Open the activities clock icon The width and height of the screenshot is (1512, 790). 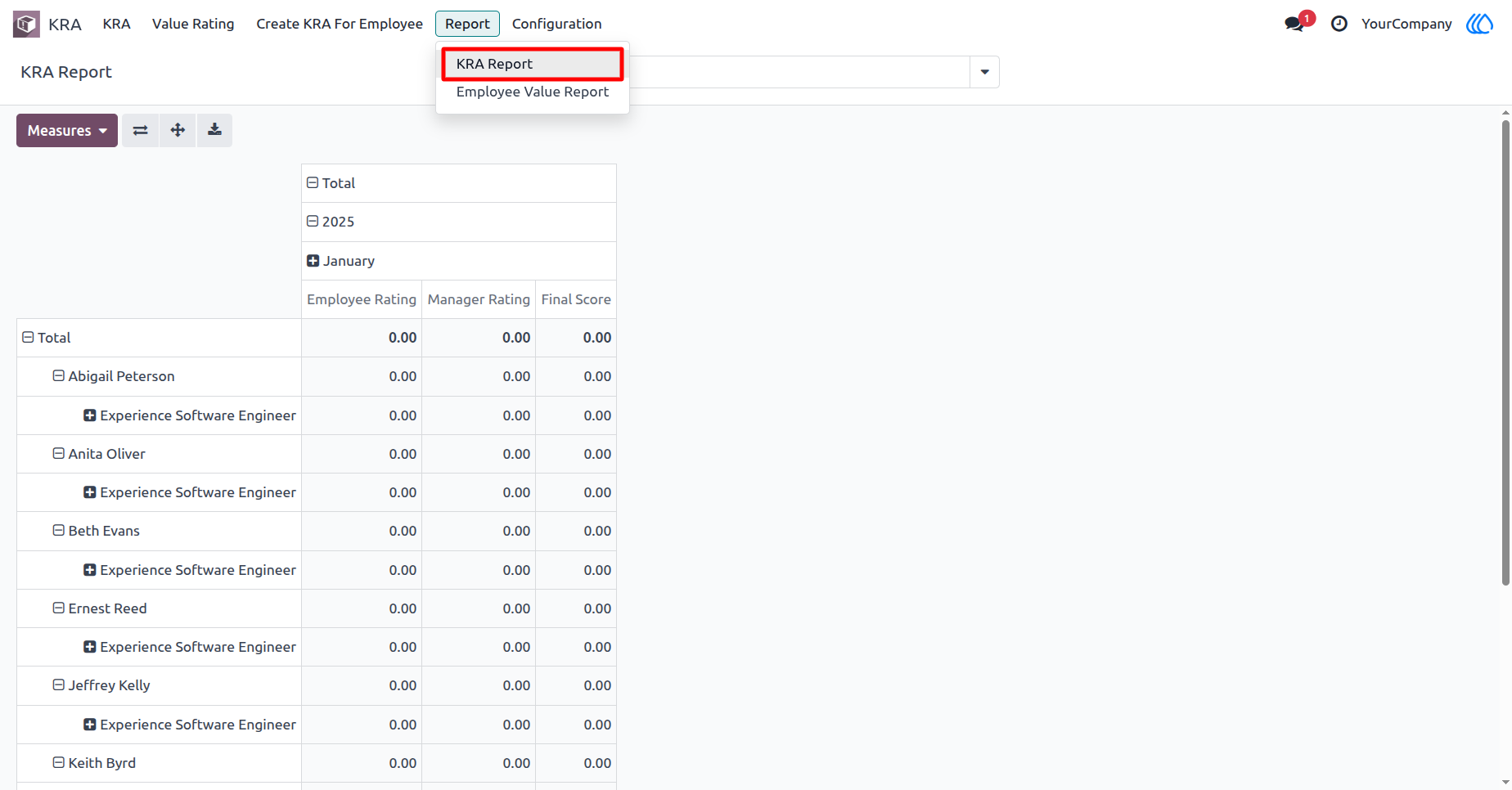(1339, 24)
